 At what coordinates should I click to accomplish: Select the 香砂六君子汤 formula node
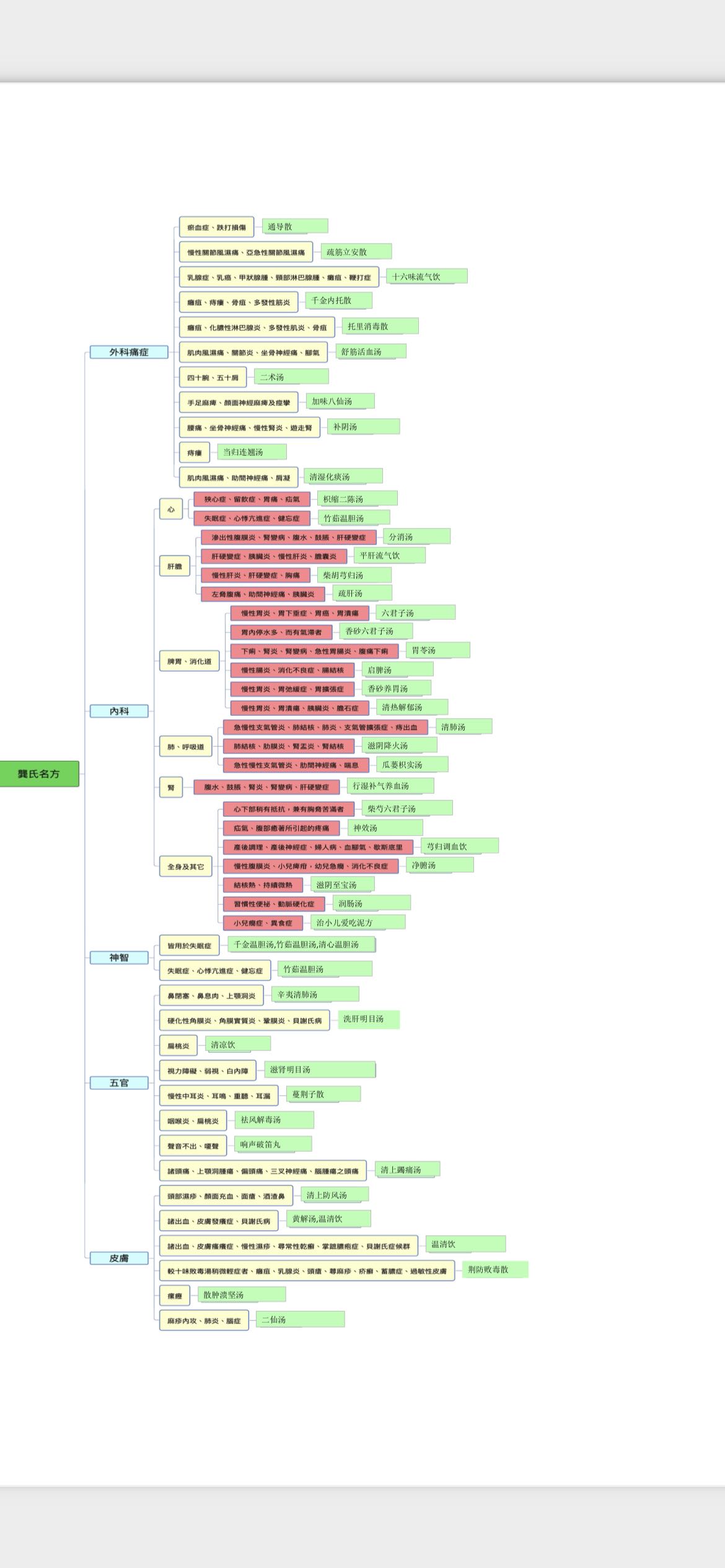tap(376, 631)
